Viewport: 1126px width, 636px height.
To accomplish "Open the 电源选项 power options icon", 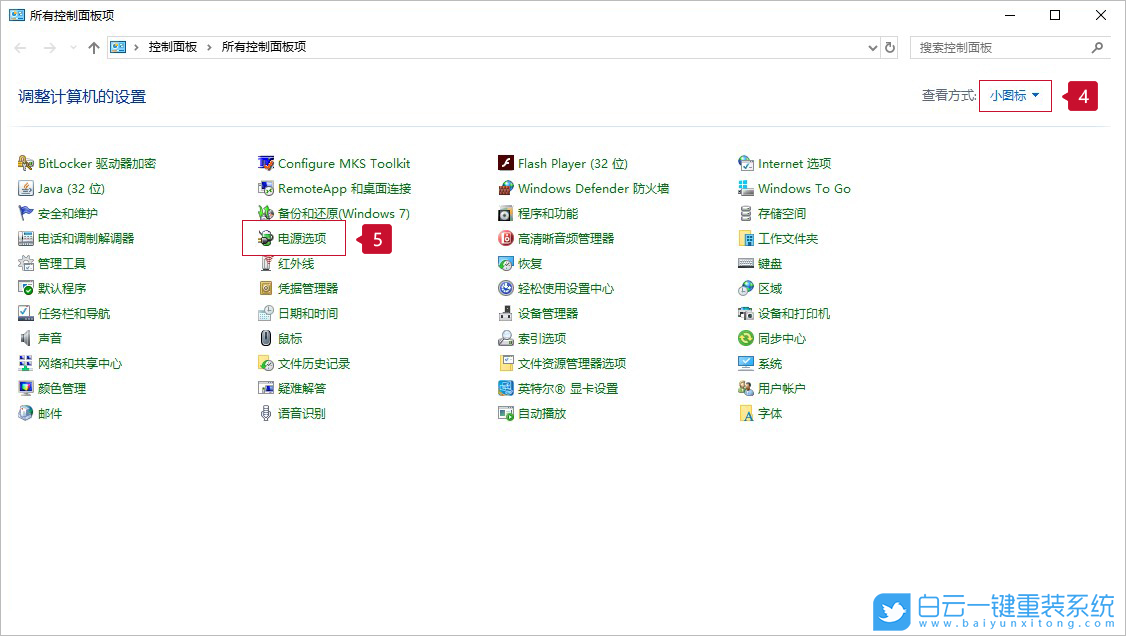I will pyautogui.click(x=266, y=239).
